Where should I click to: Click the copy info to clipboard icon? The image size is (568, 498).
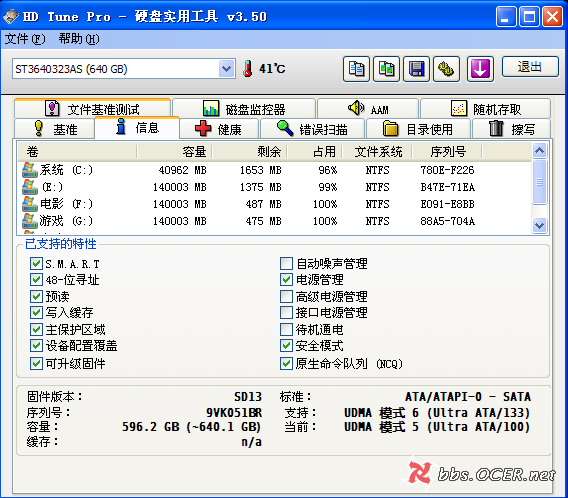[x=356, y=68]
